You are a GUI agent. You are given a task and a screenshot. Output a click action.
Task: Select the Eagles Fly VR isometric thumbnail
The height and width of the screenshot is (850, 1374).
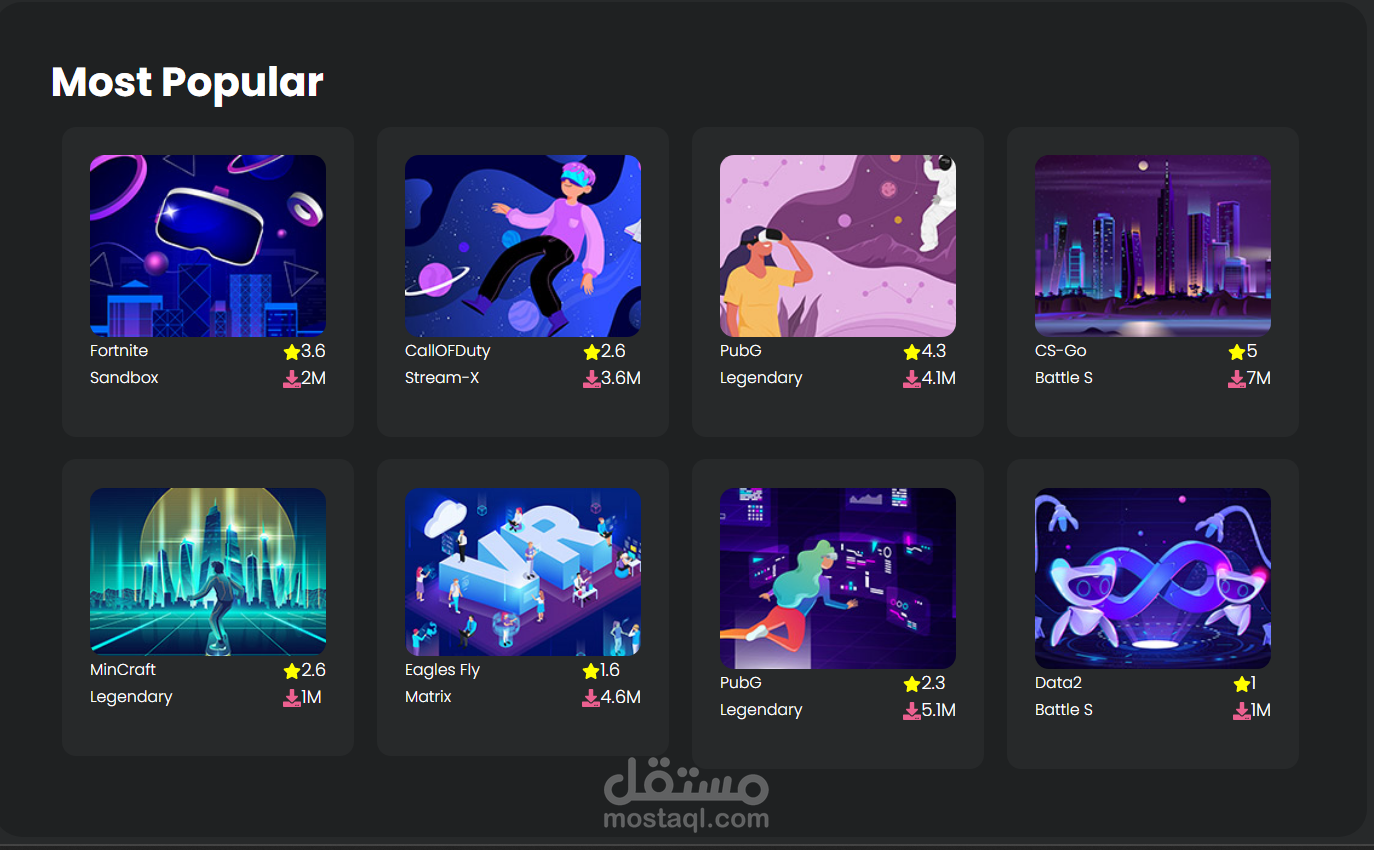coord(523,572)
